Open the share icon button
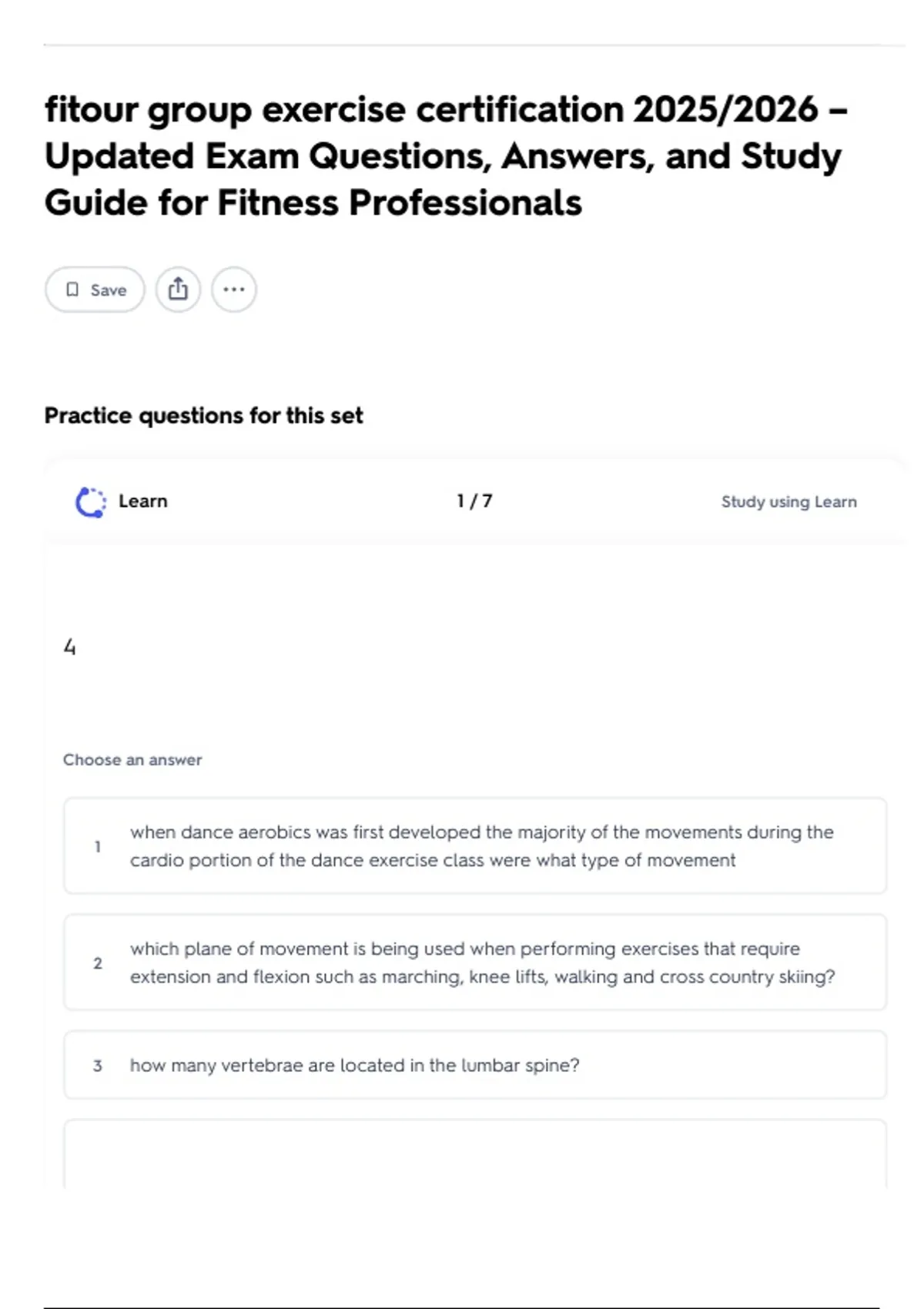Image resolution: width=924 pixels, height=1309 pixels. tap(178, 290)
